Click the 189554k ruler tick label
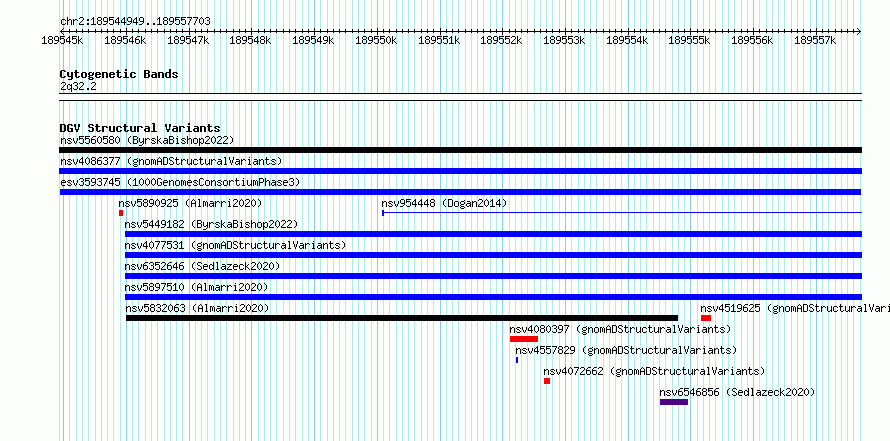The width and height of the screenshot is (890, 441). pos(627,40)
